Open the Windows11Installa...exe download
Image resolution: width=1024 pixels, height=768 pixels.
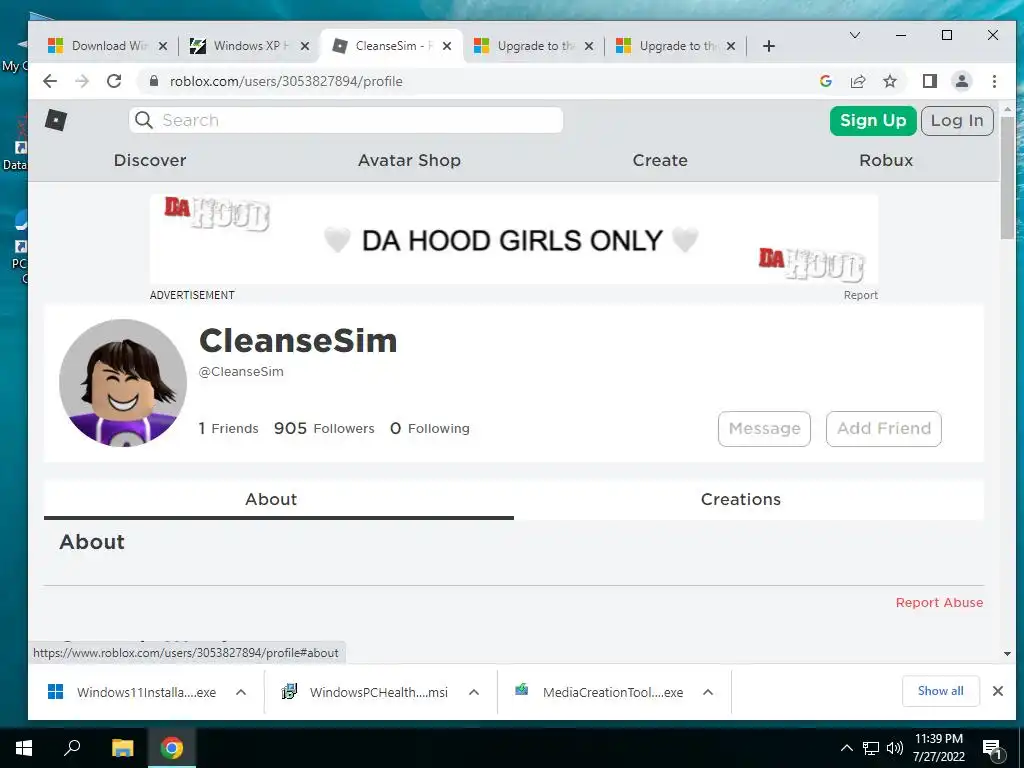[x=133, y=692]
